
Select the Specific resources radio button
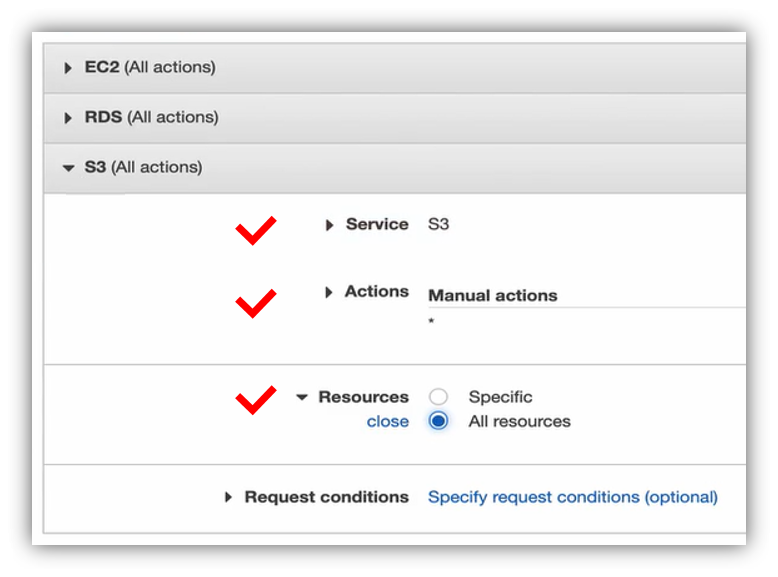click(438, 397)
